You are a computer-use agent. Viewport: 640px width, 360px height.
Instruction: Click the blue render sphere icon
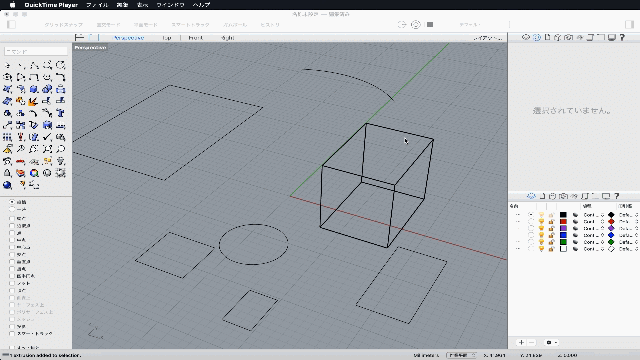7,185
